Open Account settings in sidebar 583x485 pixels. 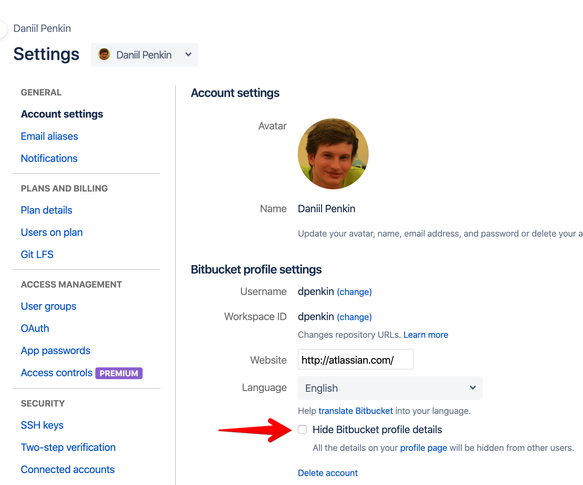(x=62, y=114)
